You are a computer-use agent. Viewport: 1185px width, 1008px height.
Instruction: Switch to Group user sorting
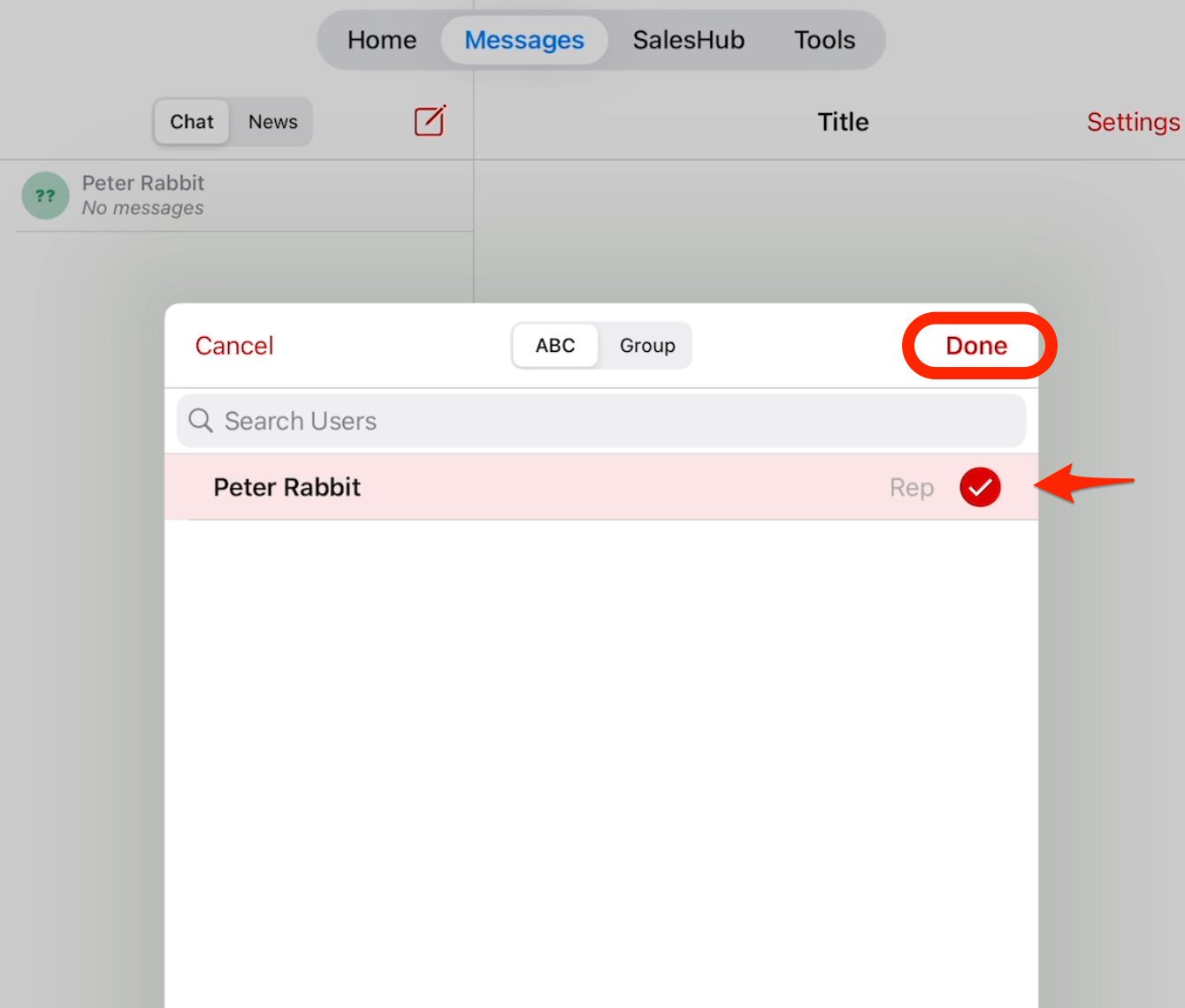click(x=646, y=346)
